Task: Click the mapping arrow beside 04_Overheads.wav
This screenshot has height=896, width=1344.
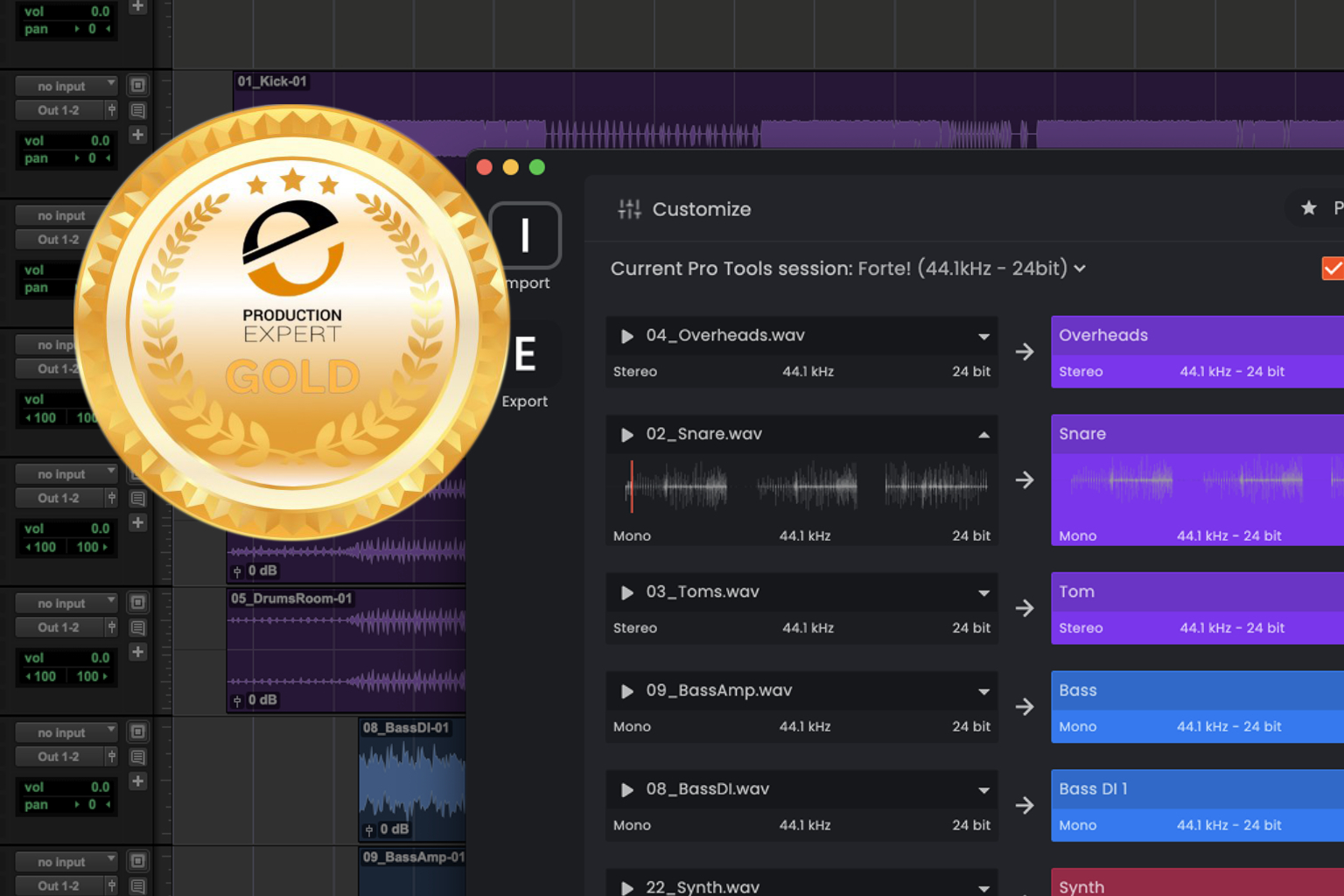Action: tap(1025, 352)
